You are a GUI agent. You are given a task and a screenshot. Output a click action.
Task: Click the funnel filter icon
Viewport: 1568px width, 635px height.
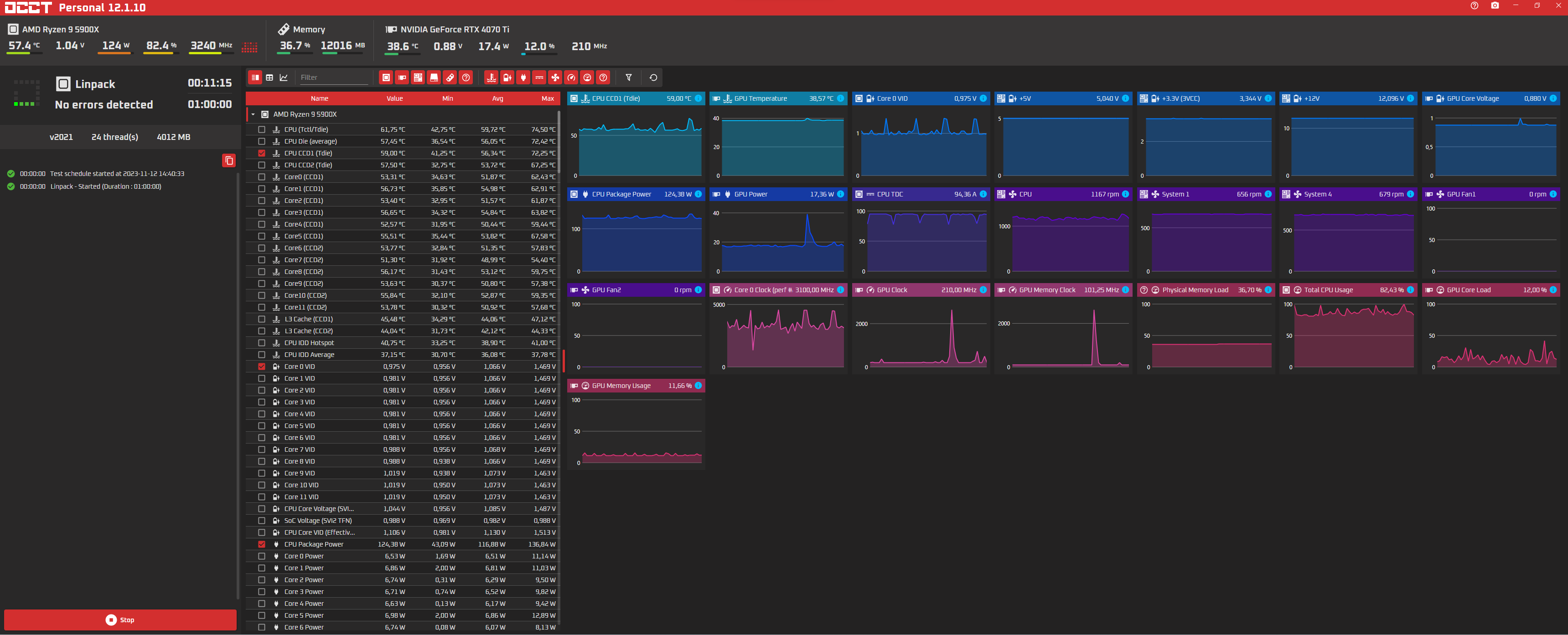[x=629, y=77]
